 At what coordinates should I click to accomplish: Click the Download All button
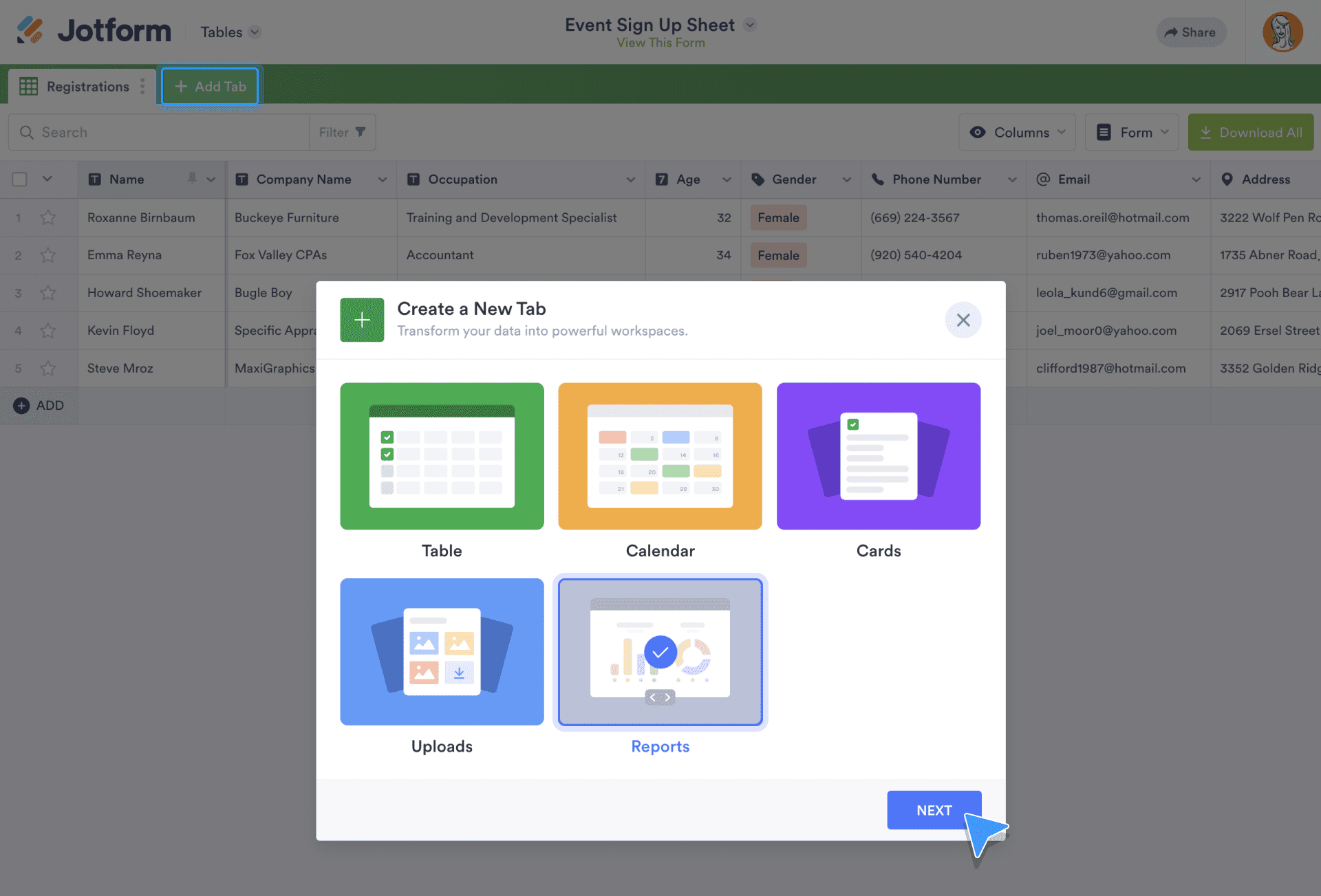click(1250, 132)
